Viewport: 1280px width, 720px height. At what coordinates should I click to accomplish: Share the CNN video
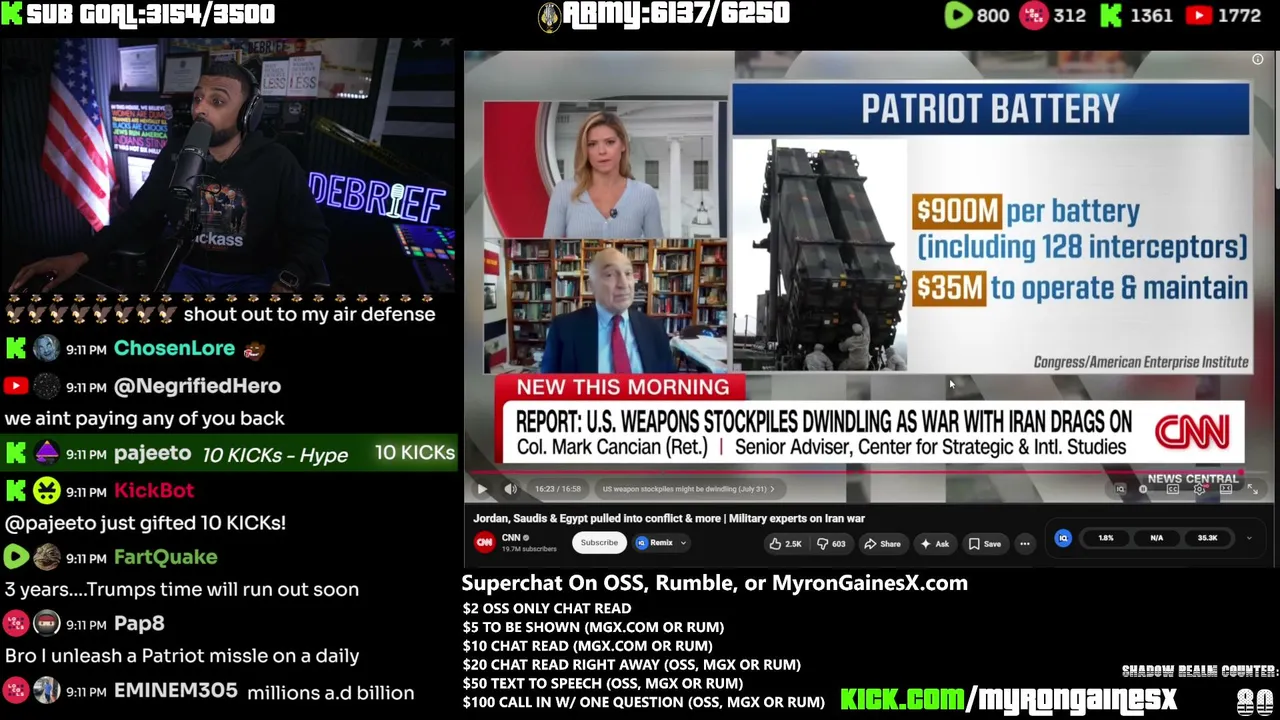coord(882,544)
